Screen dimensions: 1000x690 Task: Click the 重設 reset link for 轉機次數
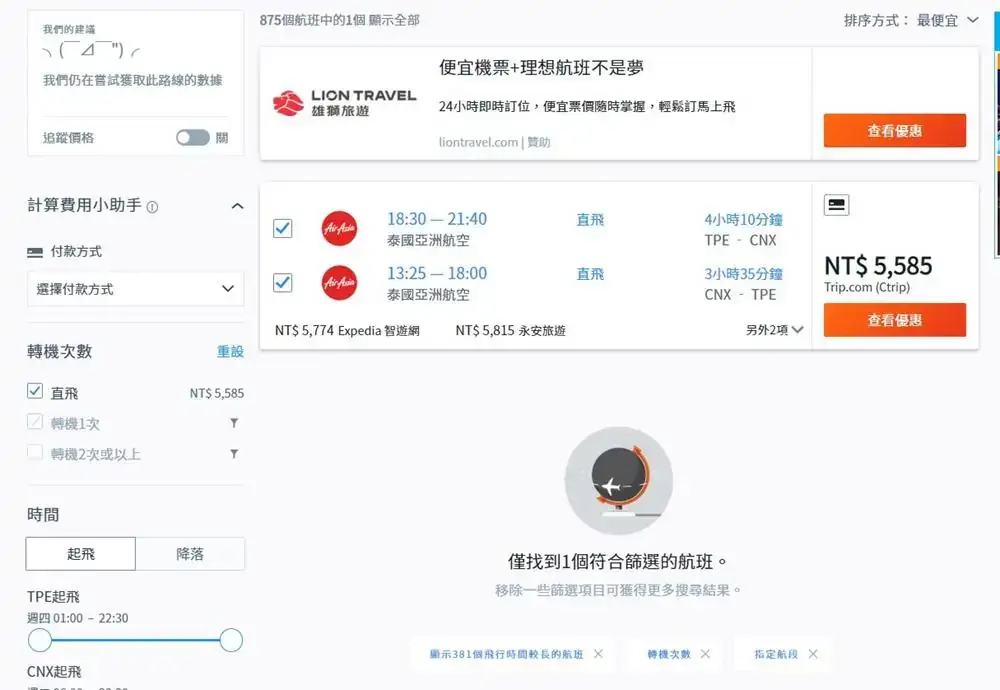230,351
